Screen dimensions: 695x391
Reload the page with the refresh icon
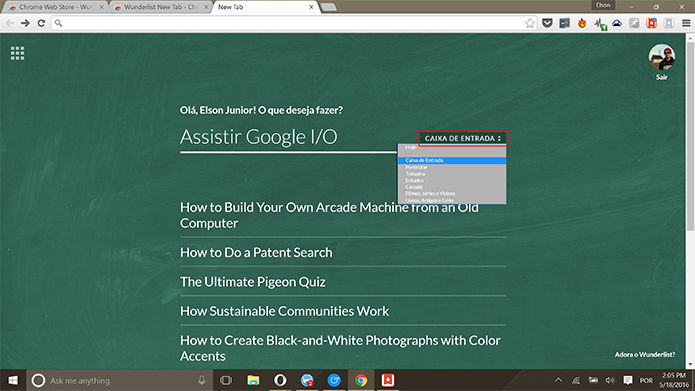coord(41,23)
